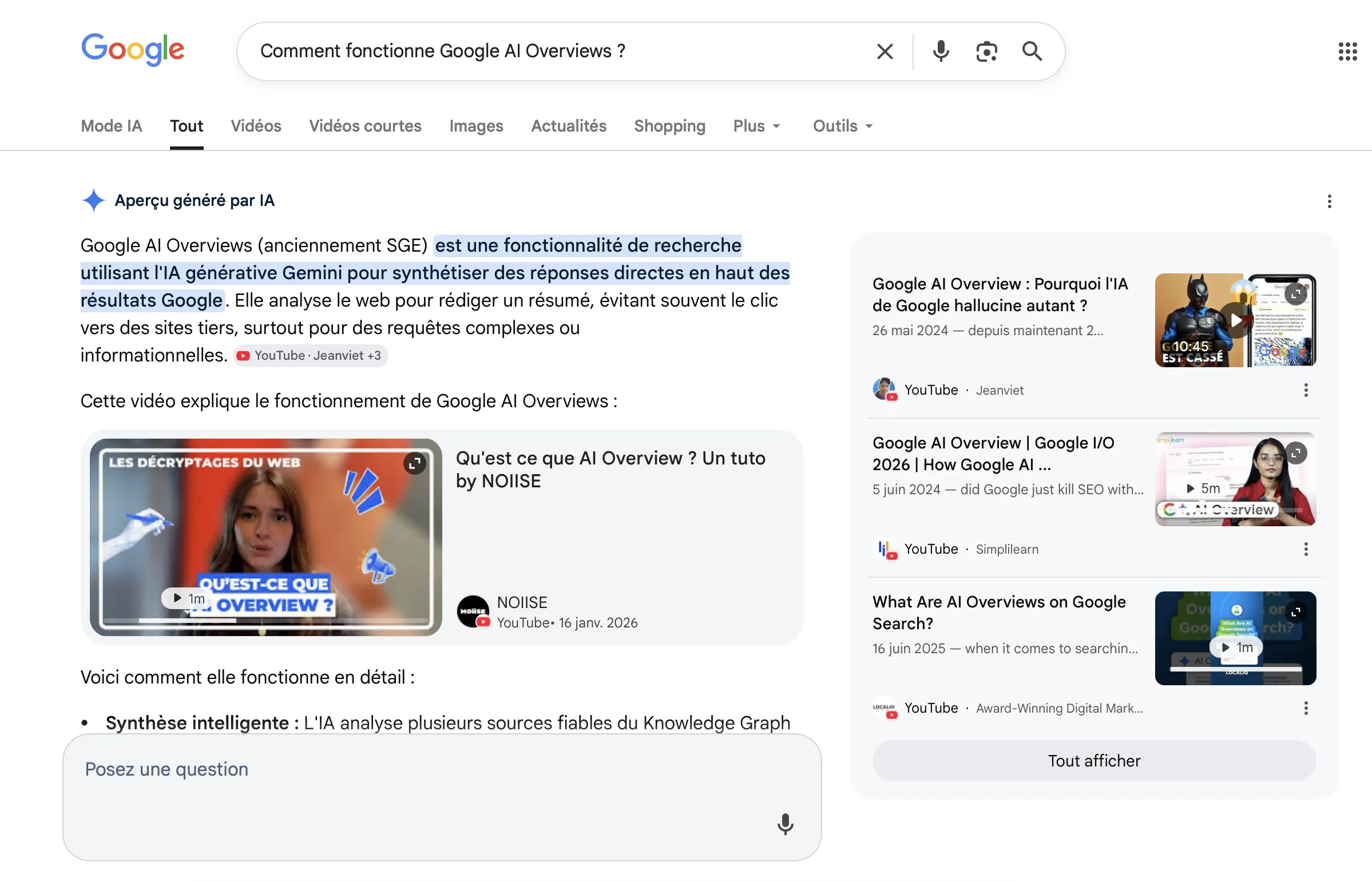Click the AI sparkle icon beside Aperçu
This screenshot has height=882, width=1372.
click(x=93, y=200)
